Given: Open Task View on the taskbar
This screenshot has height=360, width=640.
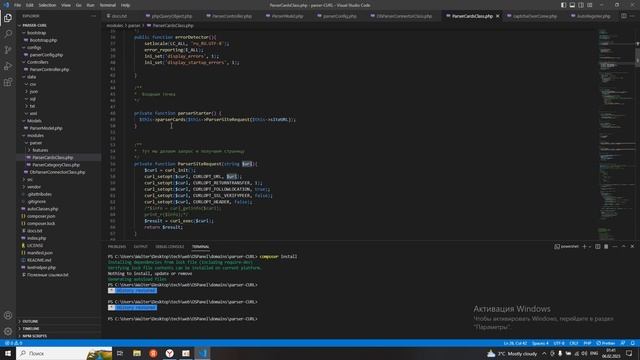Looking at the screenshot, I should 120,353.
